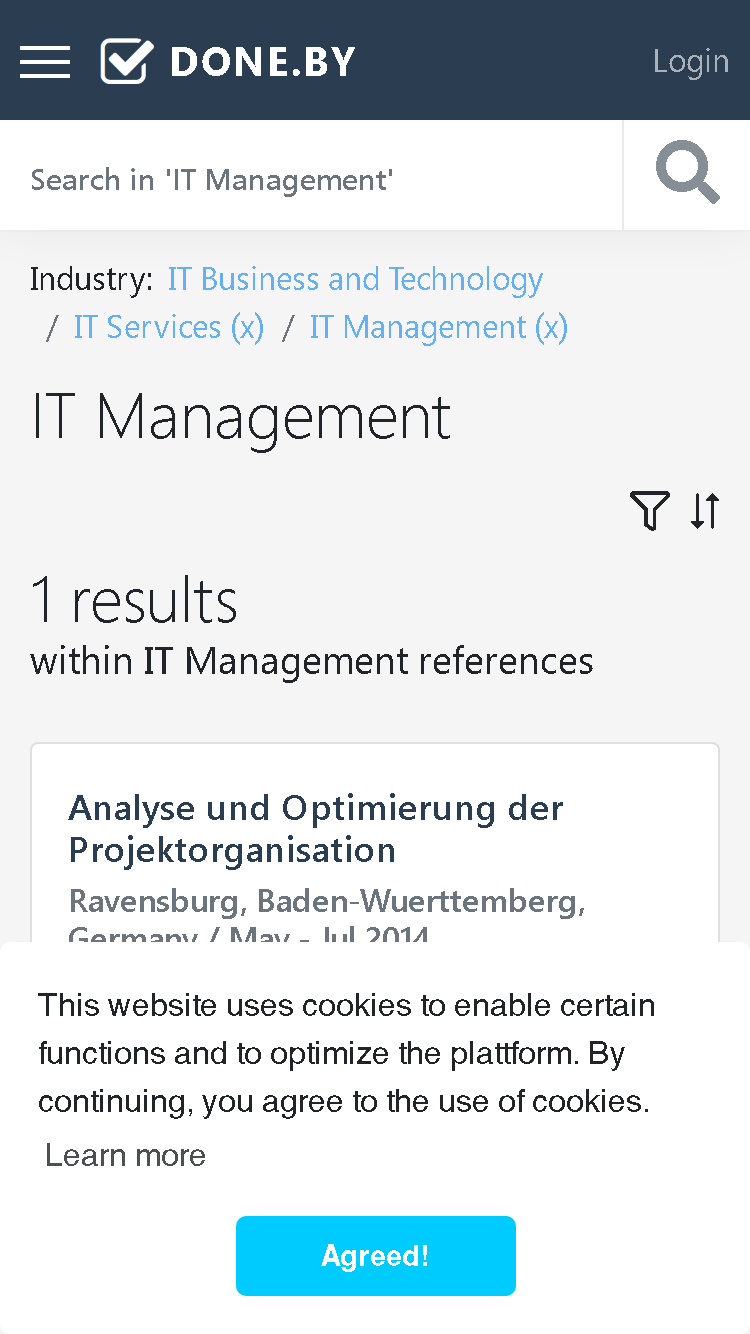
Task: Click the '1 results' count text
Action: tap(134, 600)
